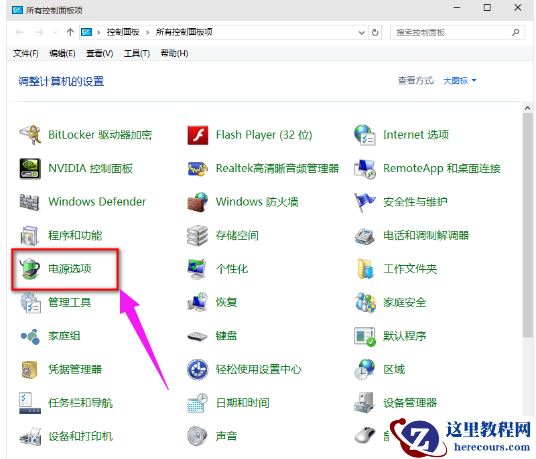Click the Forward navigation arrow
This screenshot has width=536, height=459.
(39, 32)
